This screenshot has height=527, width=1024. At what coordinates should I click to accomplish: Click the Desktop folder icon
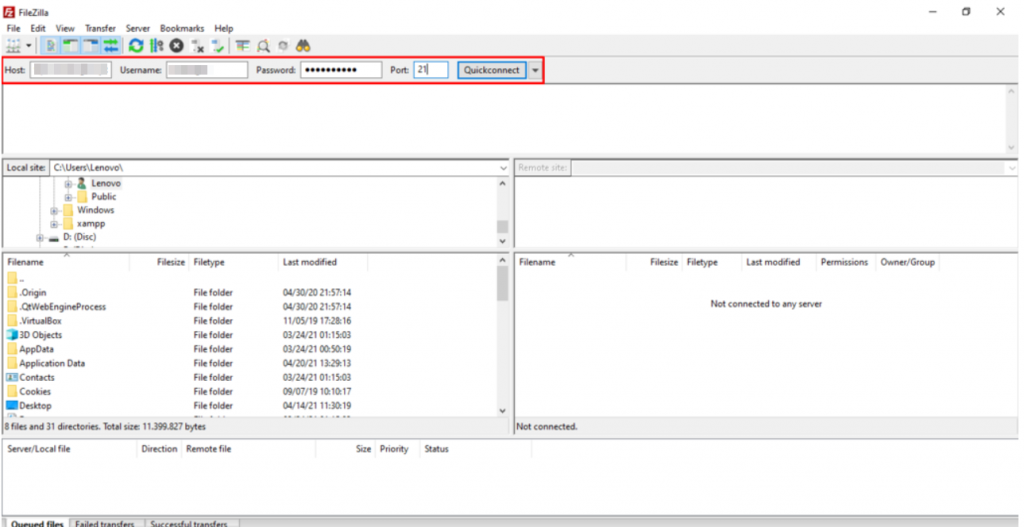point(12,406)
